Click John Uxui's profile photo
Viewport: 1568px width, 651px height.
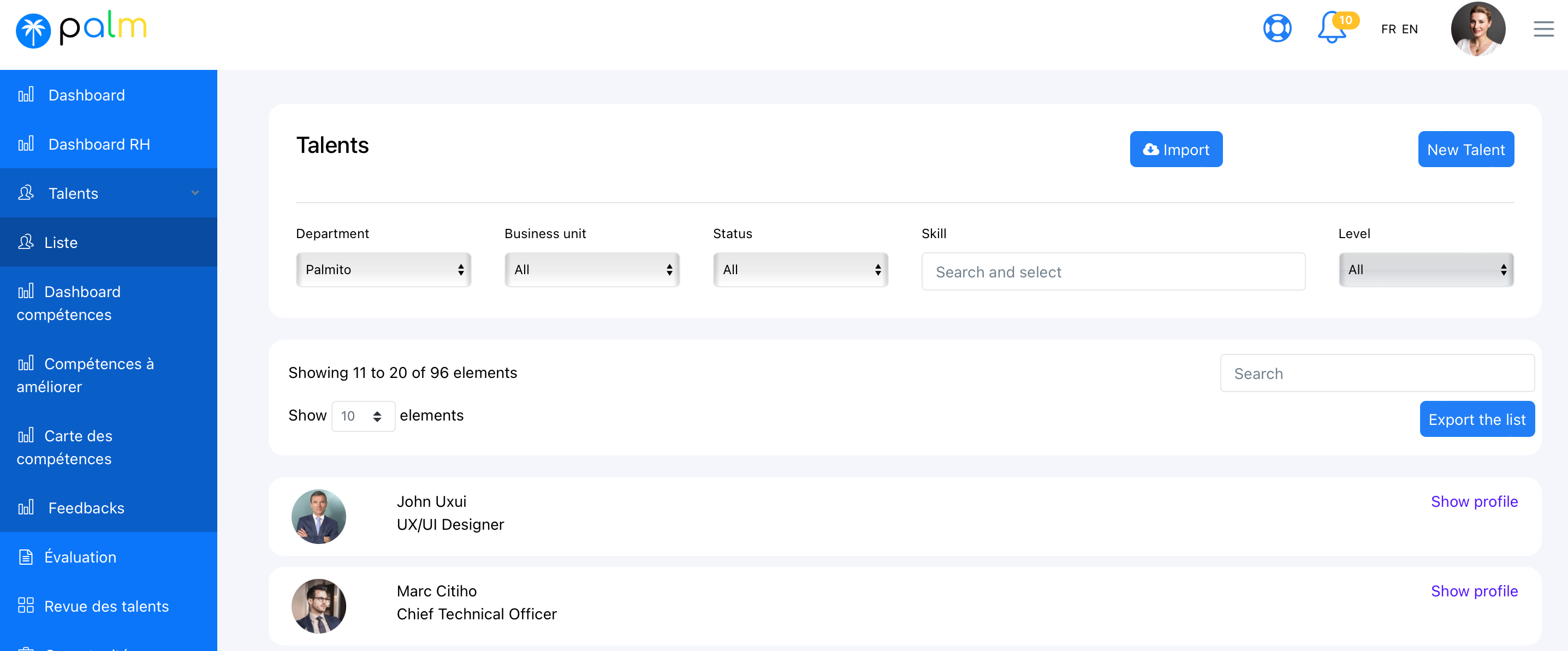point(318,517)
